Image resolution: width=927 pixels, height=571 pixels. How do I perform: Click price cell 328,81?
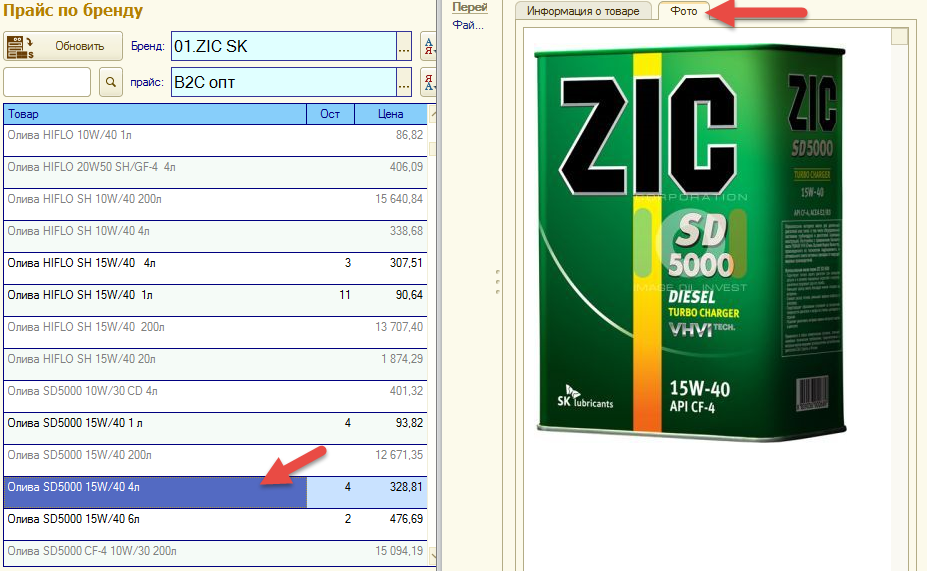(x=391, y=492)
